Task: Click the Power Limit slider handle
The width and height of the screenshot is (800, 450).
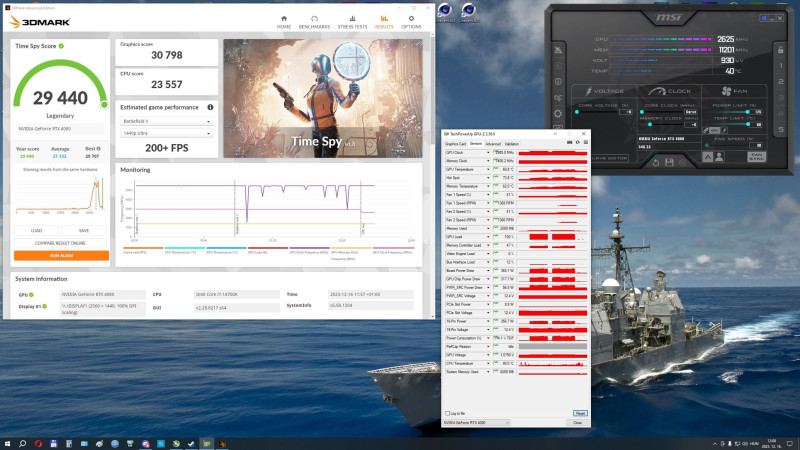Action: tap(747, 112)
